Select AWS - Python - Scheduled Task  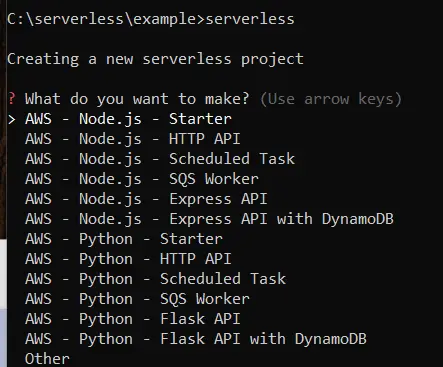pos(156,279)
